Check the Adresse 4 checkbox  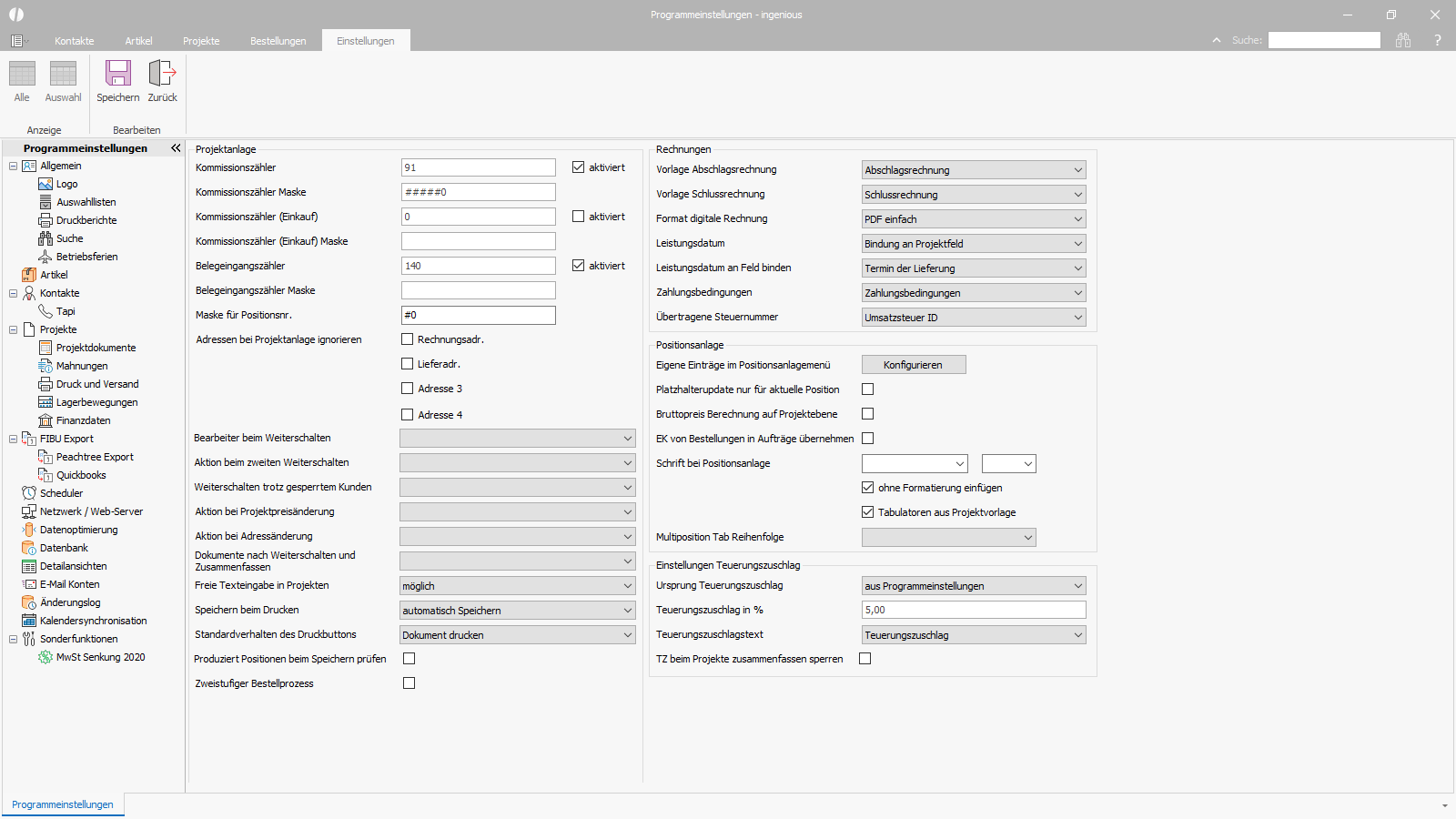(x=408, y=415)
